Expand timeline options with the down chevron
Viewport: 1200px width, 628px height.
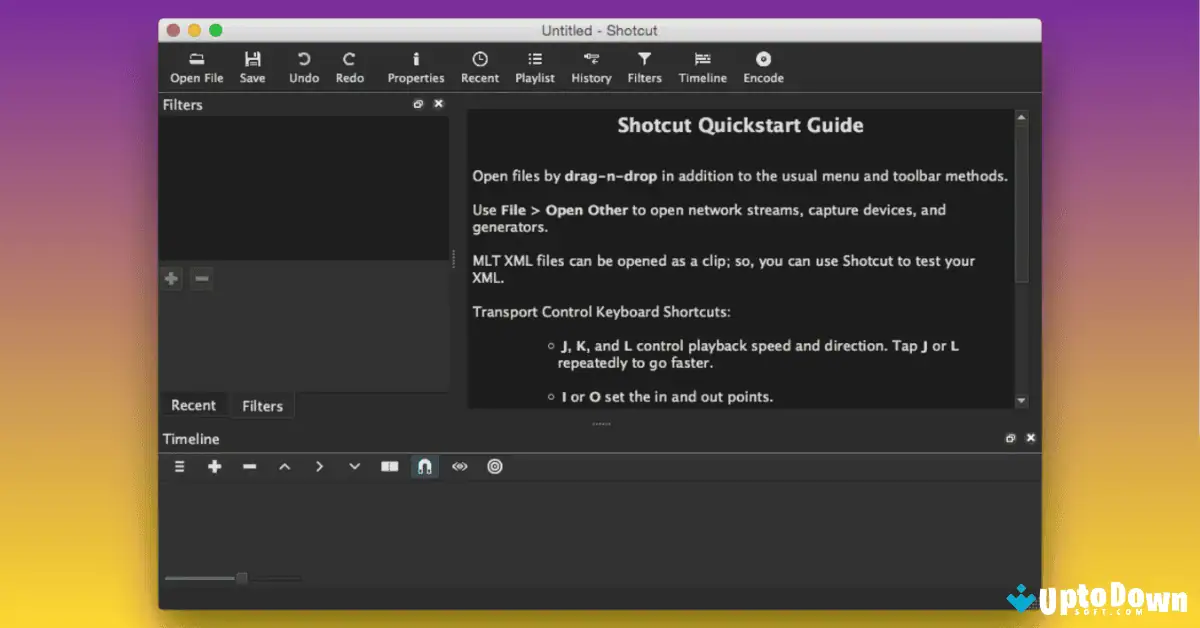pyautogui.click(x=354, y=466)
